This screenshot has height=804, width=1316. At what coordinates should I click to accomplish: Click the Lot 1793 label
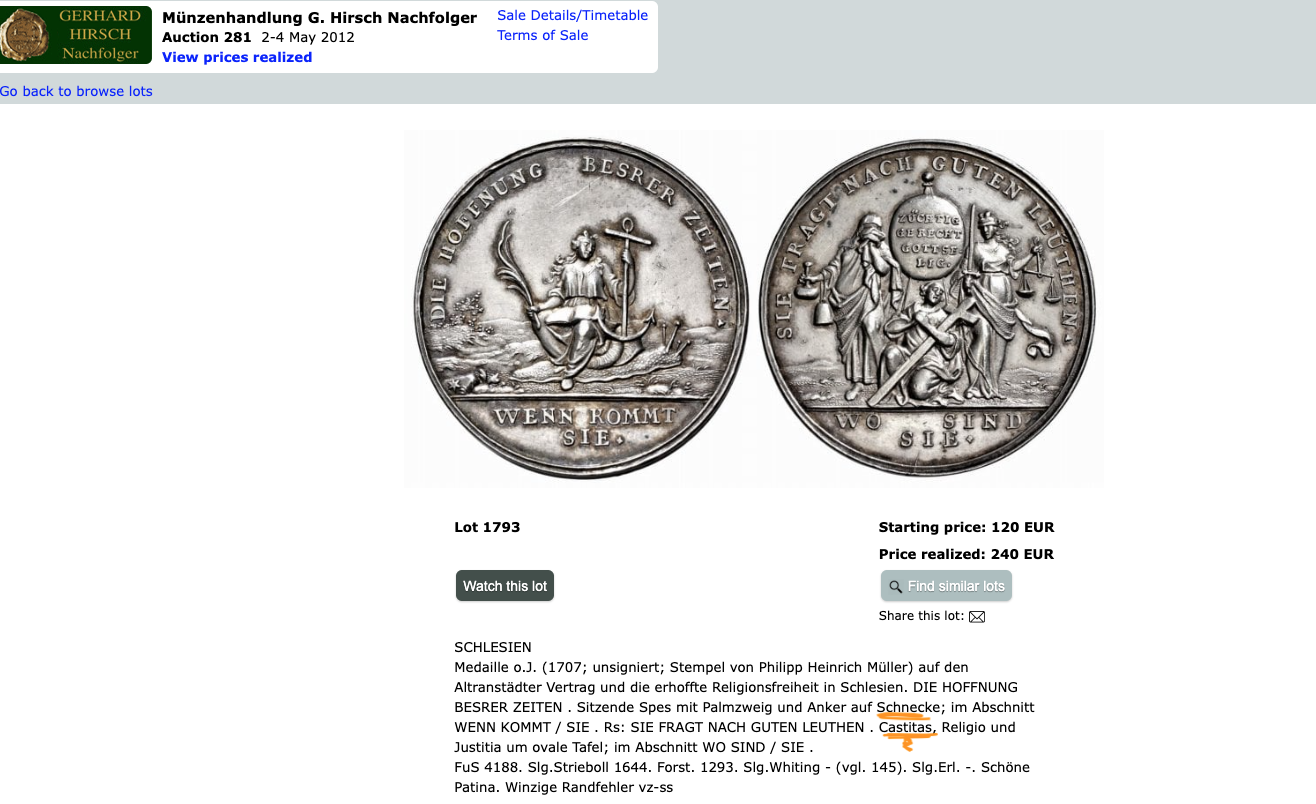pos(487,527)
